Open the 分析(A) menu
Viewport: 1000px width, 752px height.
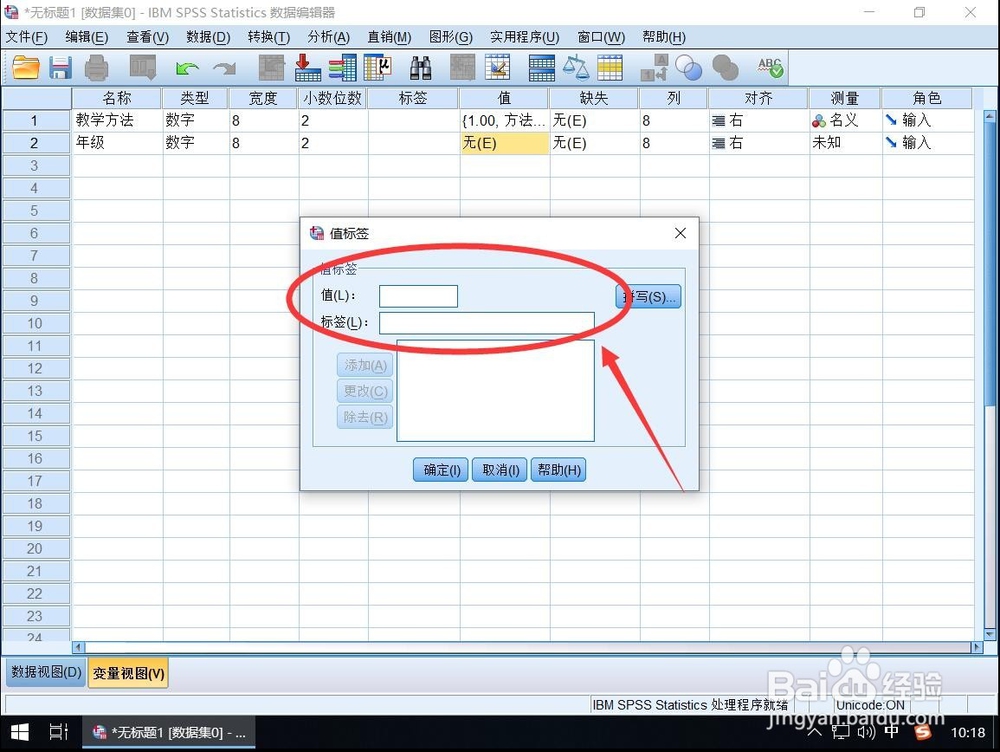click(x=328, y=37)
